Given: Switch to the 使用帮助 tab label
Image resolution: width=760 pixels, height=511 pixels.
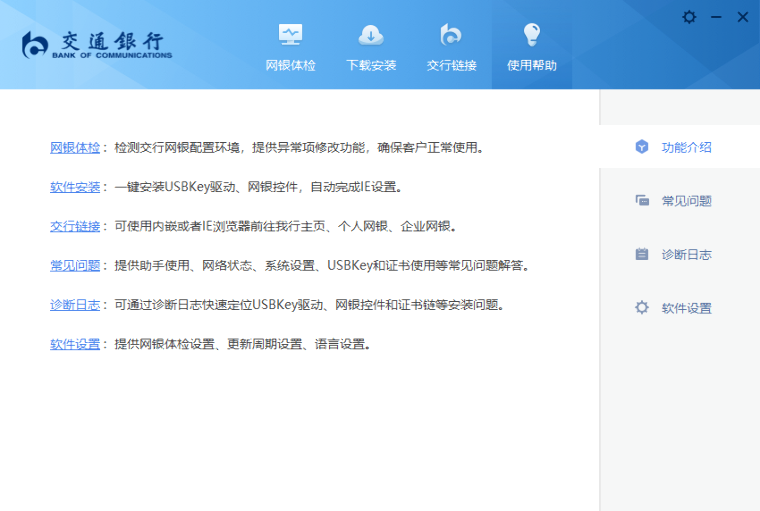Looking at the screenshot, I should [x=532, y=65].
